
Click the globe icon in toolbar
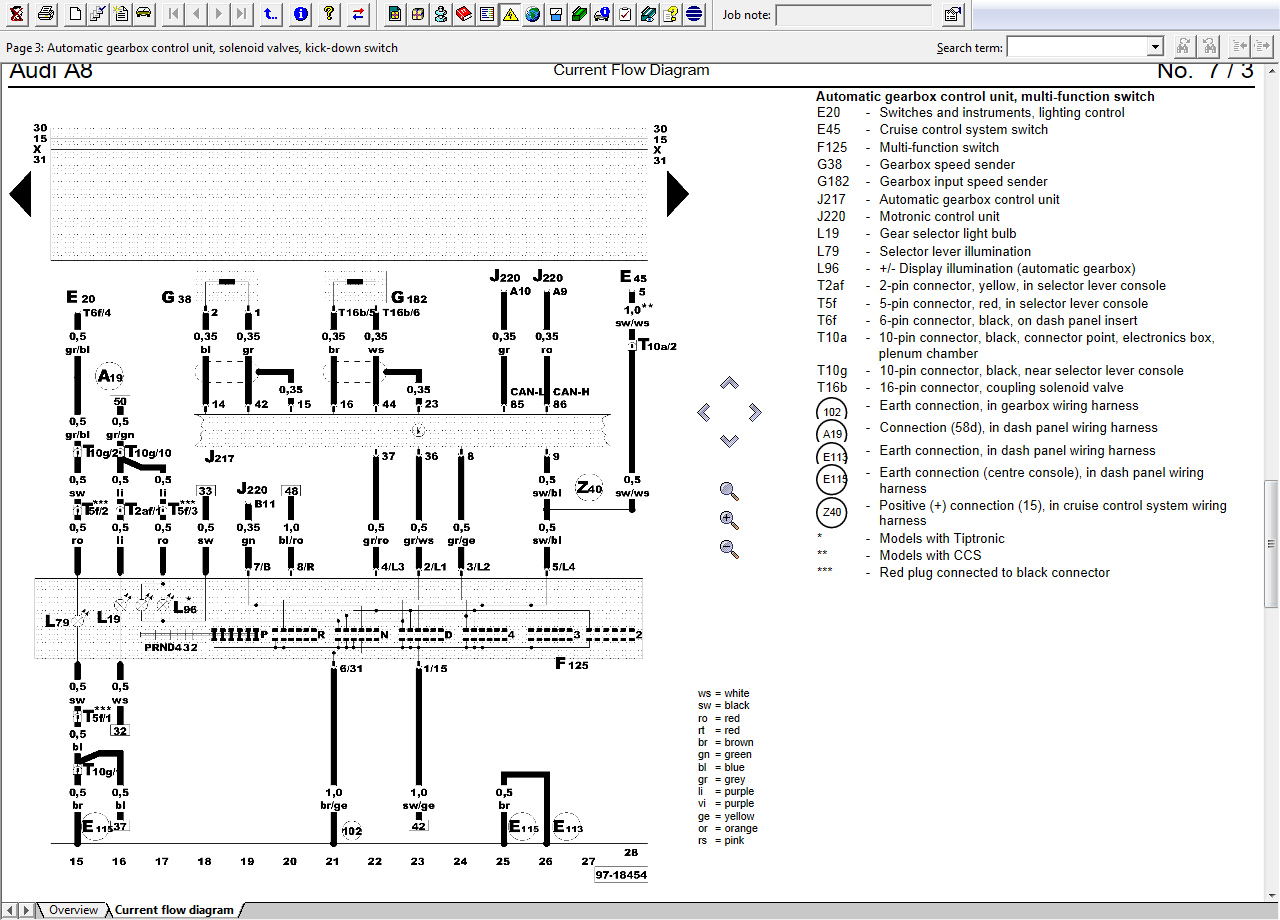[x=532, y=14]
